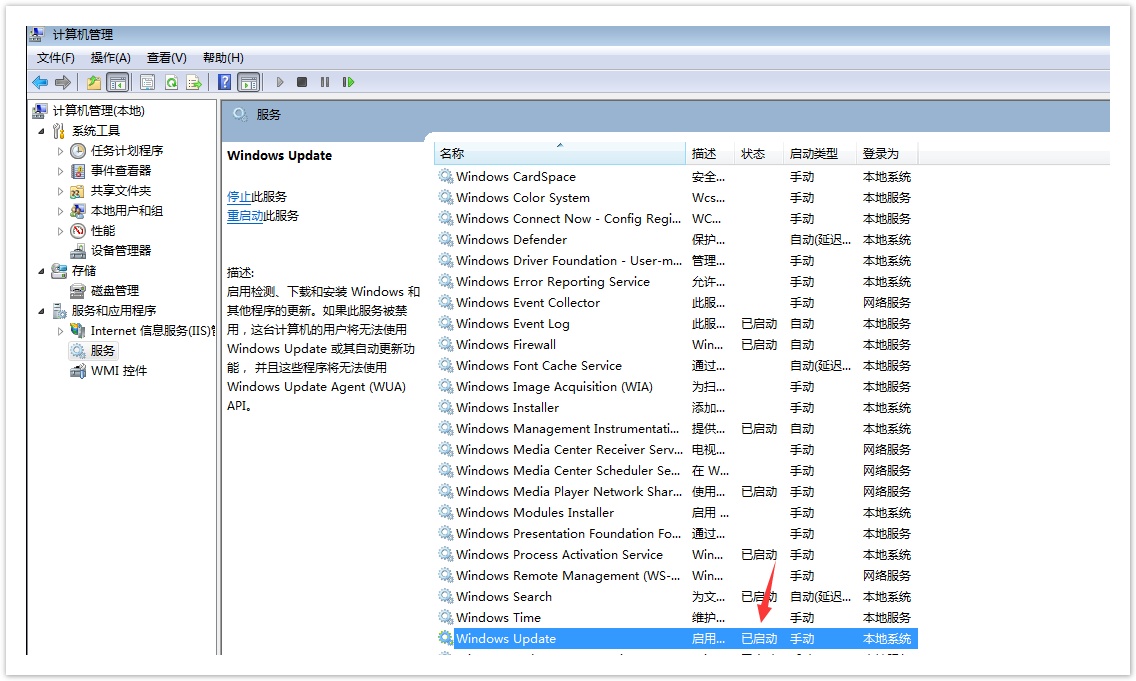Collapse the 服务和应用程序 tree node
The image size is (1136, 681).
41,311
